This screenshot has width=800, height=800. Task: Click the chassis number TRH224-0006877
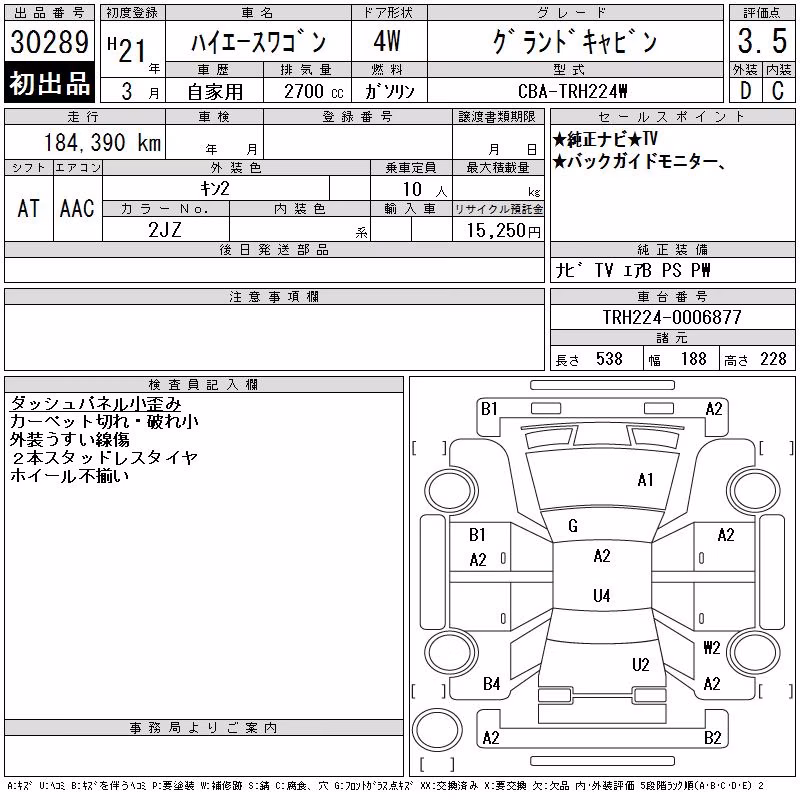click(672, 317)
